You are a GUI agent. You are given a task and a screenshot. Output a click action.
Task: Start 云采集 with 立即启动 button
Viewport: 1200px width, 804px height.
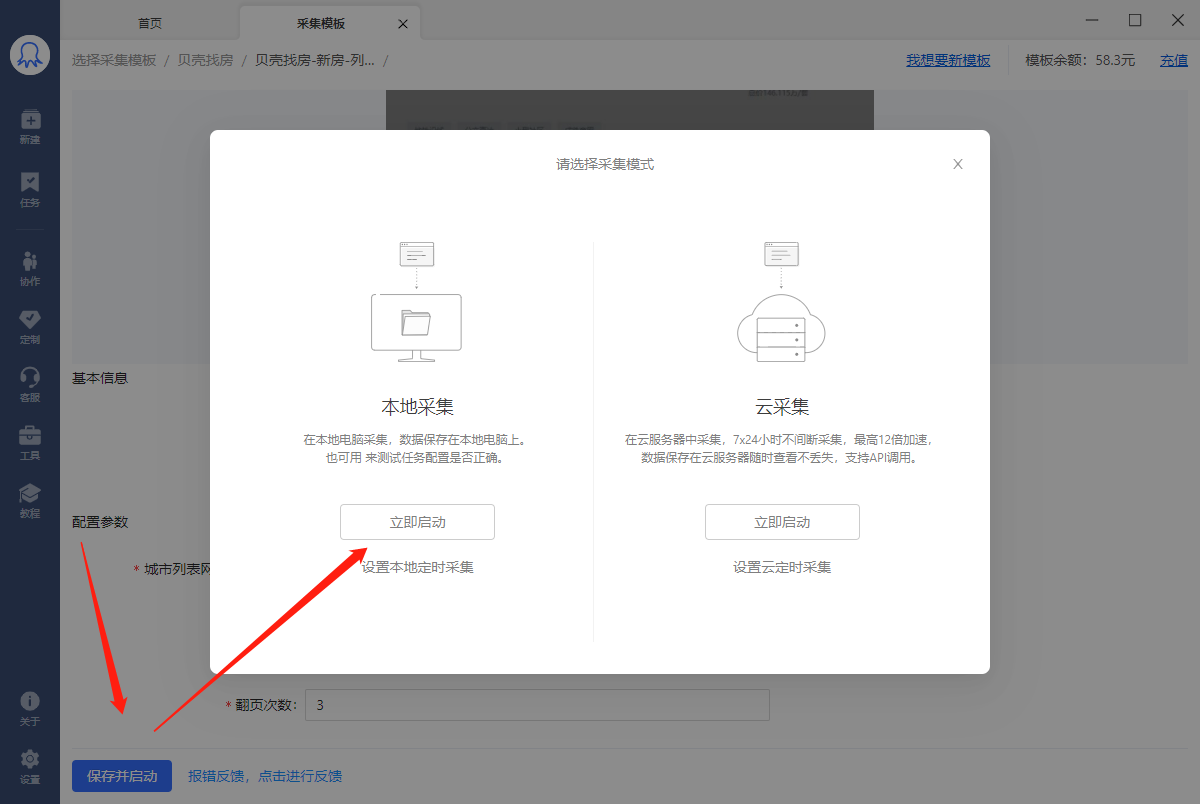(782, 522)
